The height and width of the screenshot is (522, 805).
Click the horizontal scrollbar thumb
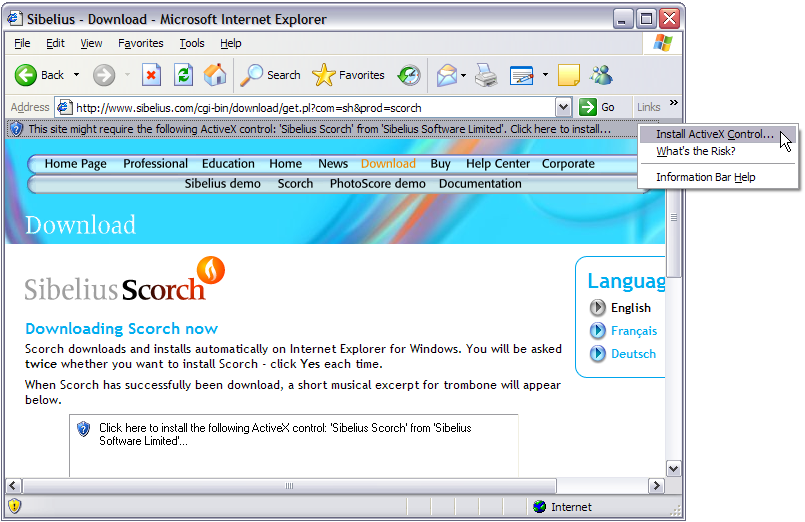click(x=289, y=486)
